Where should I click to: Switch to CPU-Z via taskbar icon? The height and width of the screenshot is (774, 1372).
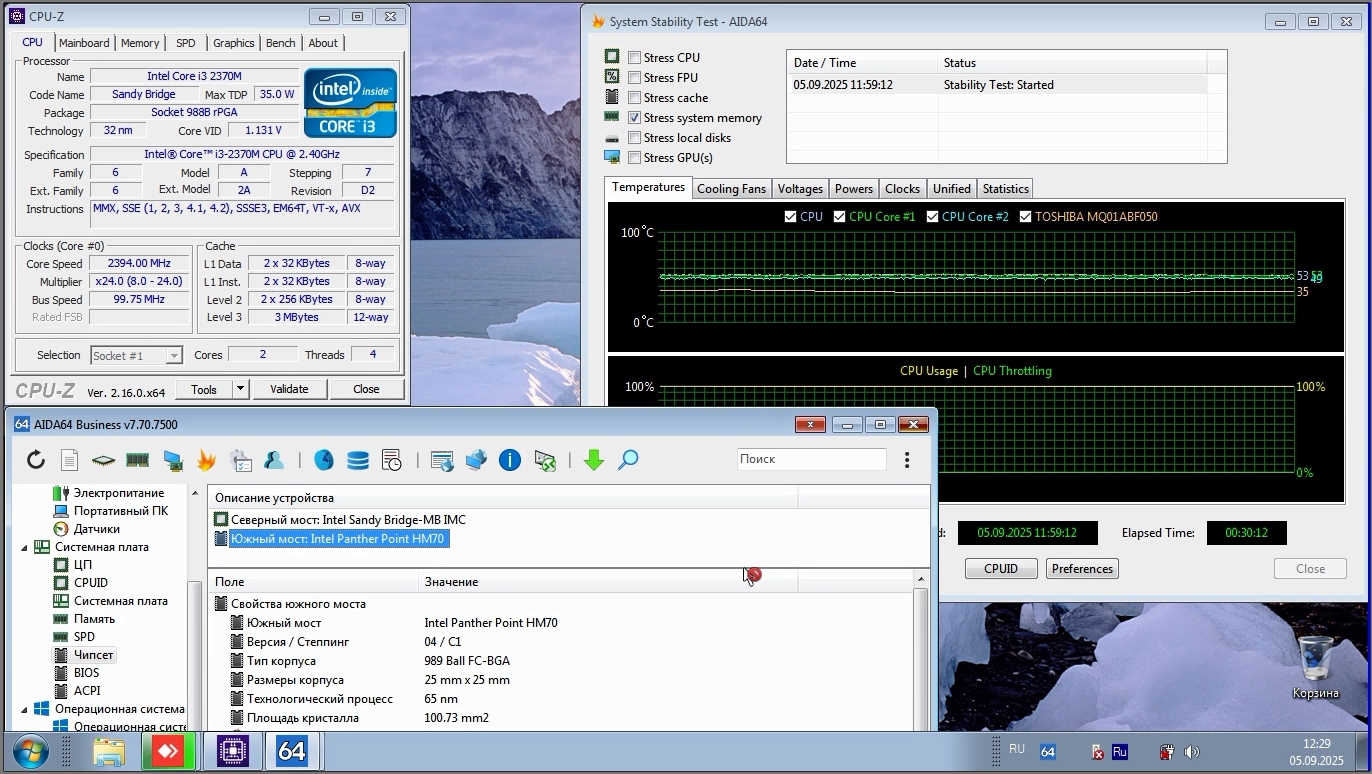click(232, 751)
